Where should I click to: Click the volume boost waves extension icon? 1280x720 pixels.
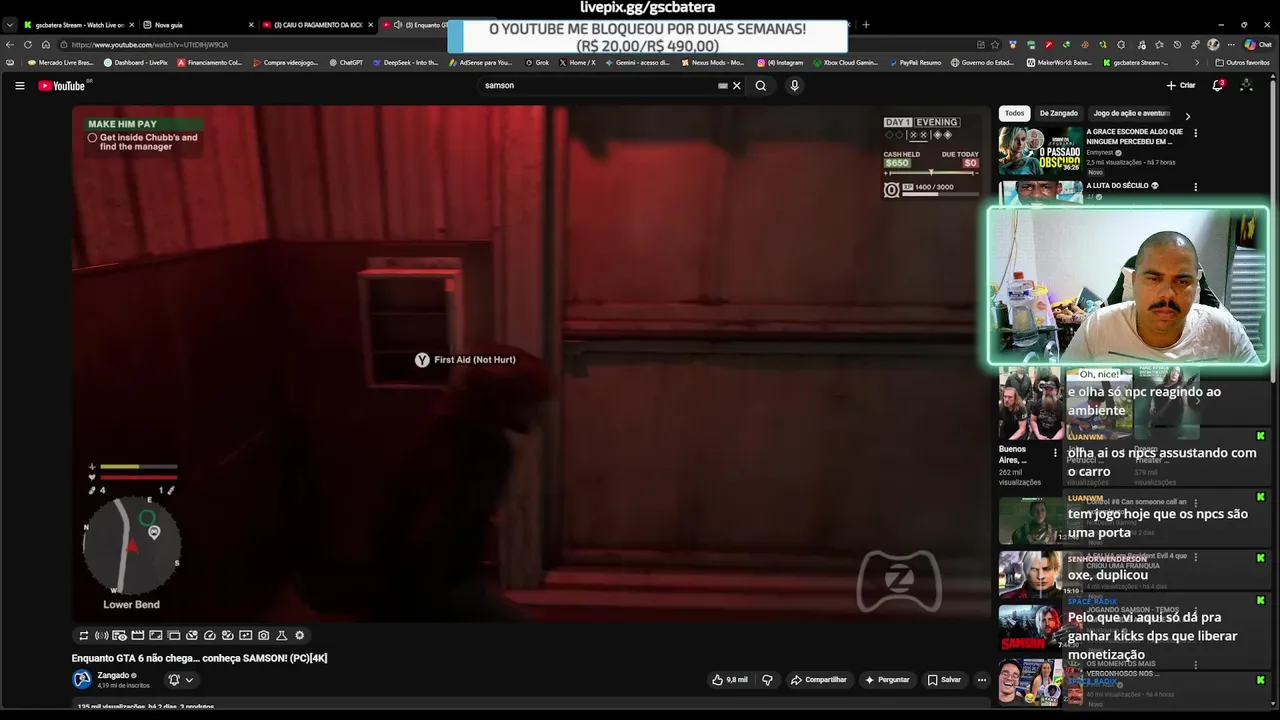coord(101,635)
